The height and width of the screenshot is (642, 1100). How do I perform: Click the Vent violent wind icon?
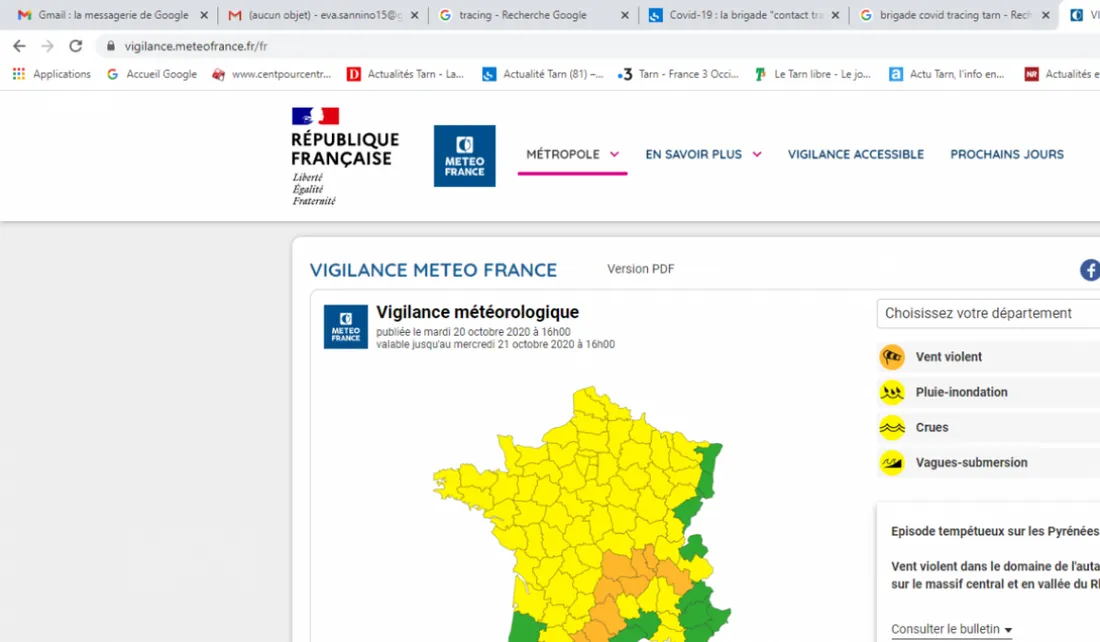891,357
